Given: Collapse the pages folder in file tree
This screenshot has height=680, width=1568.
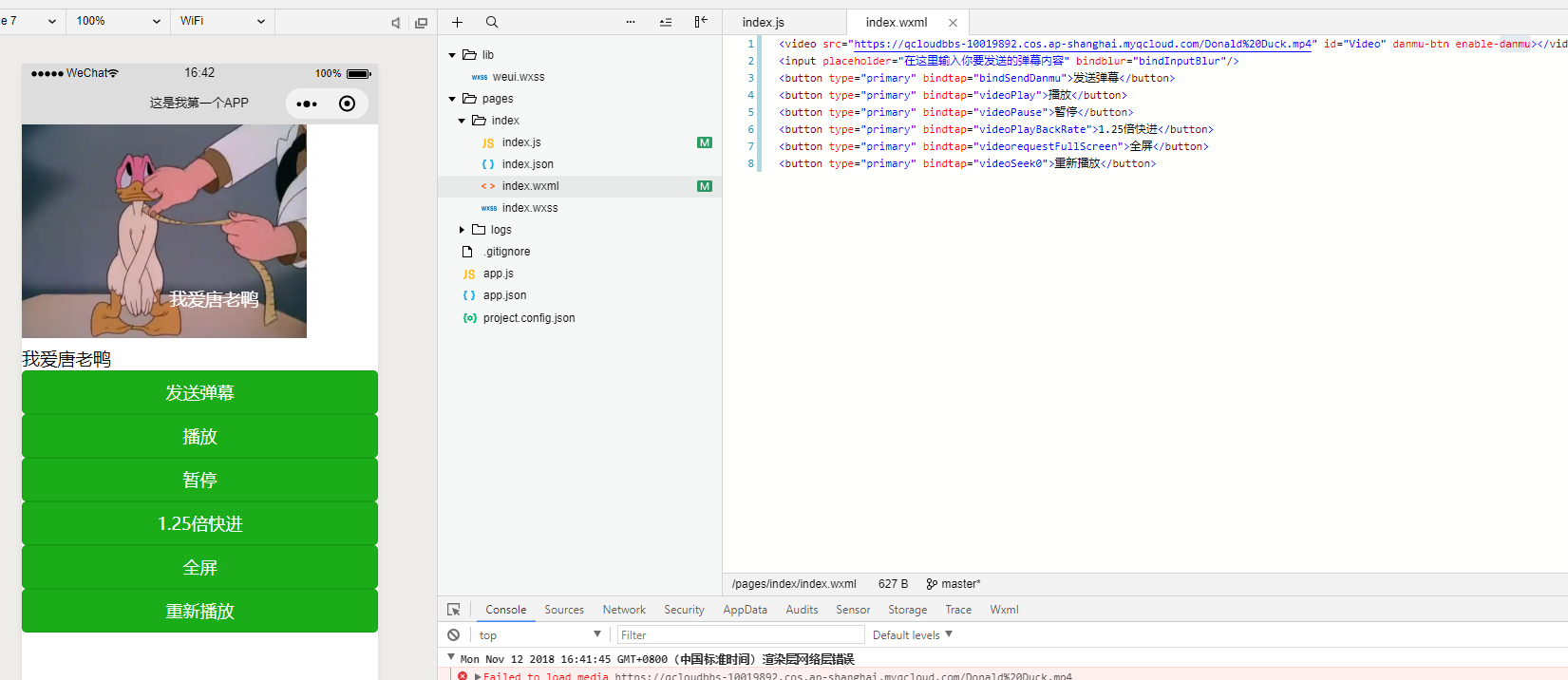Looking at the screenshot, I should [452, 99].
